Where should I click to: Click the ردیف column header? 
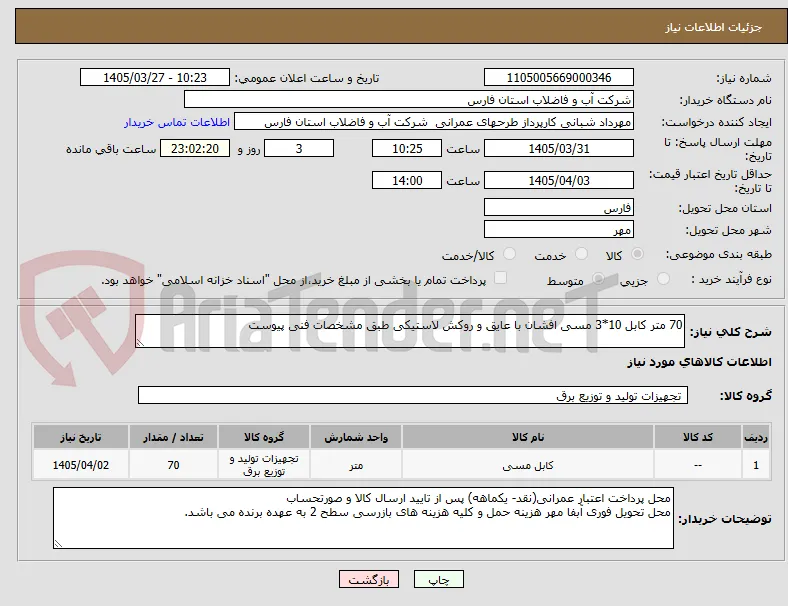(756, 437)
